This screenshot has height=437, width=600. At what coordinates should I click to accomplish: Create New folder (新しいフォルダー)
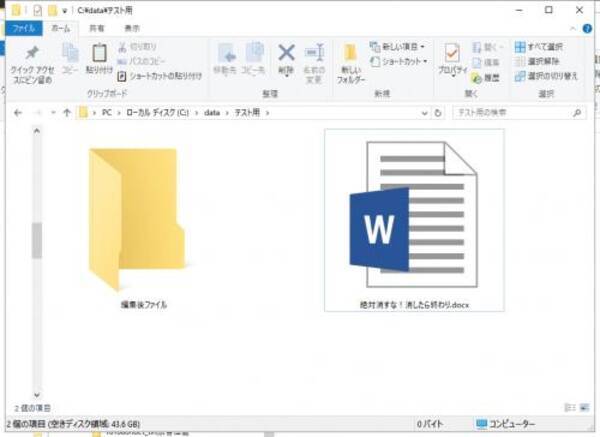[351, 63]
